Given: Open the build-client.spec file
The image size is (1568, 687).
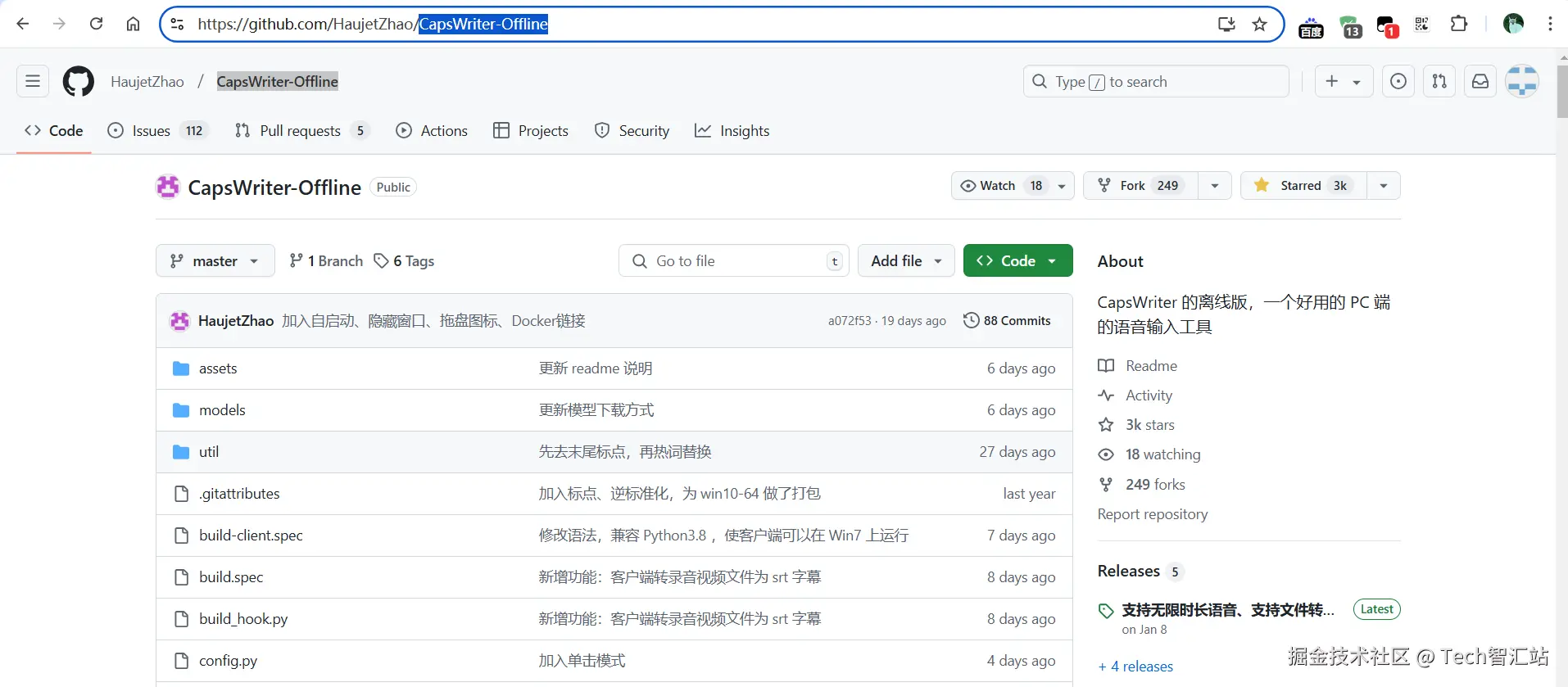Looking at the screenshot, I should pos(251,536).
